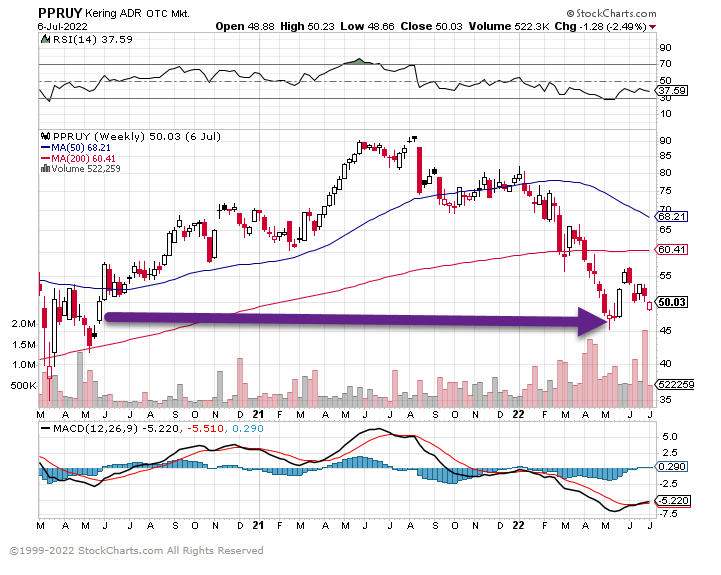This screenshot has width=721, height=575.
Task: Click the 60.41 MA(200) axis price tag
Action: [x=673, y=250]
